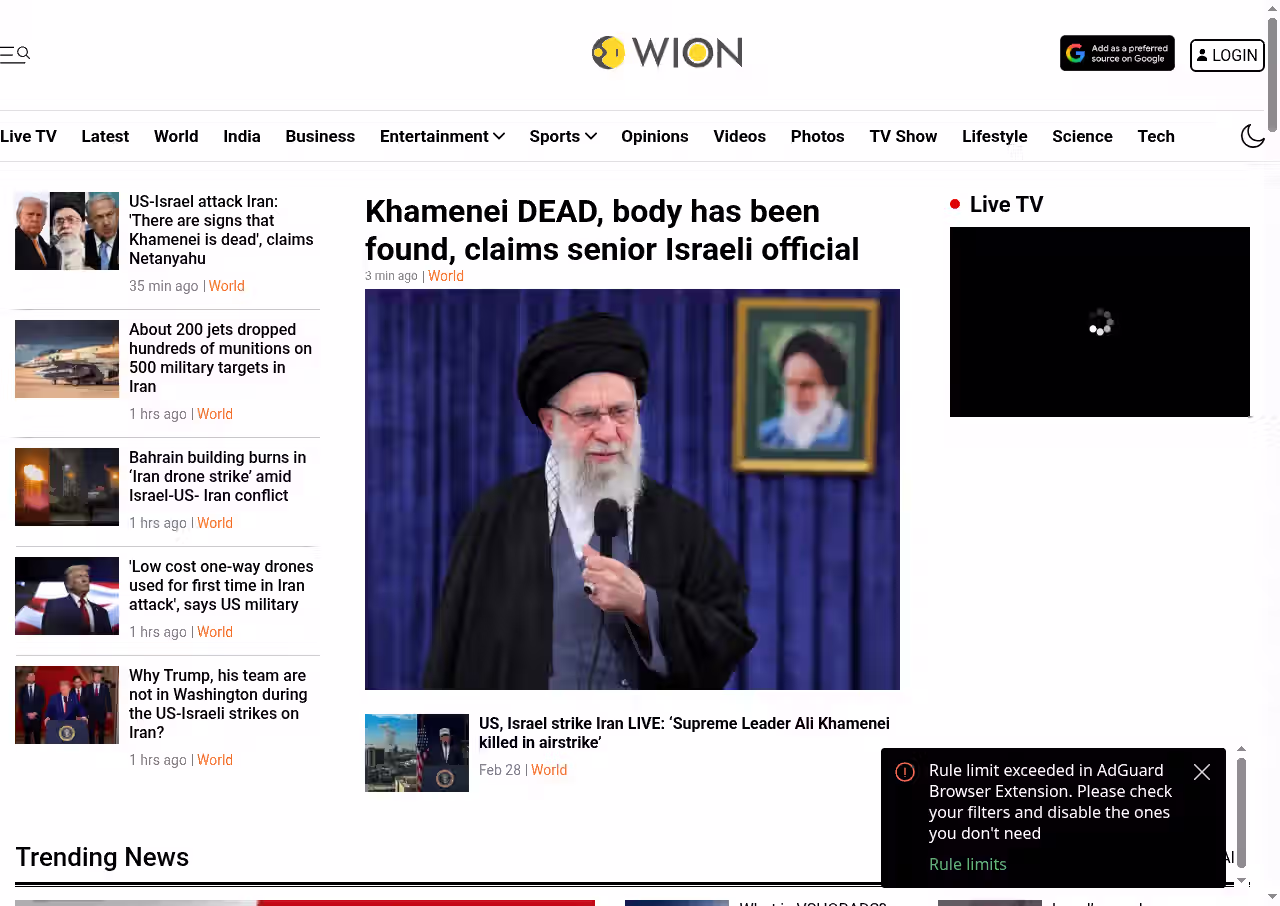The image size is (1280, 906).
Task: Click the Live TV video player
Action: click(1100, 322)
